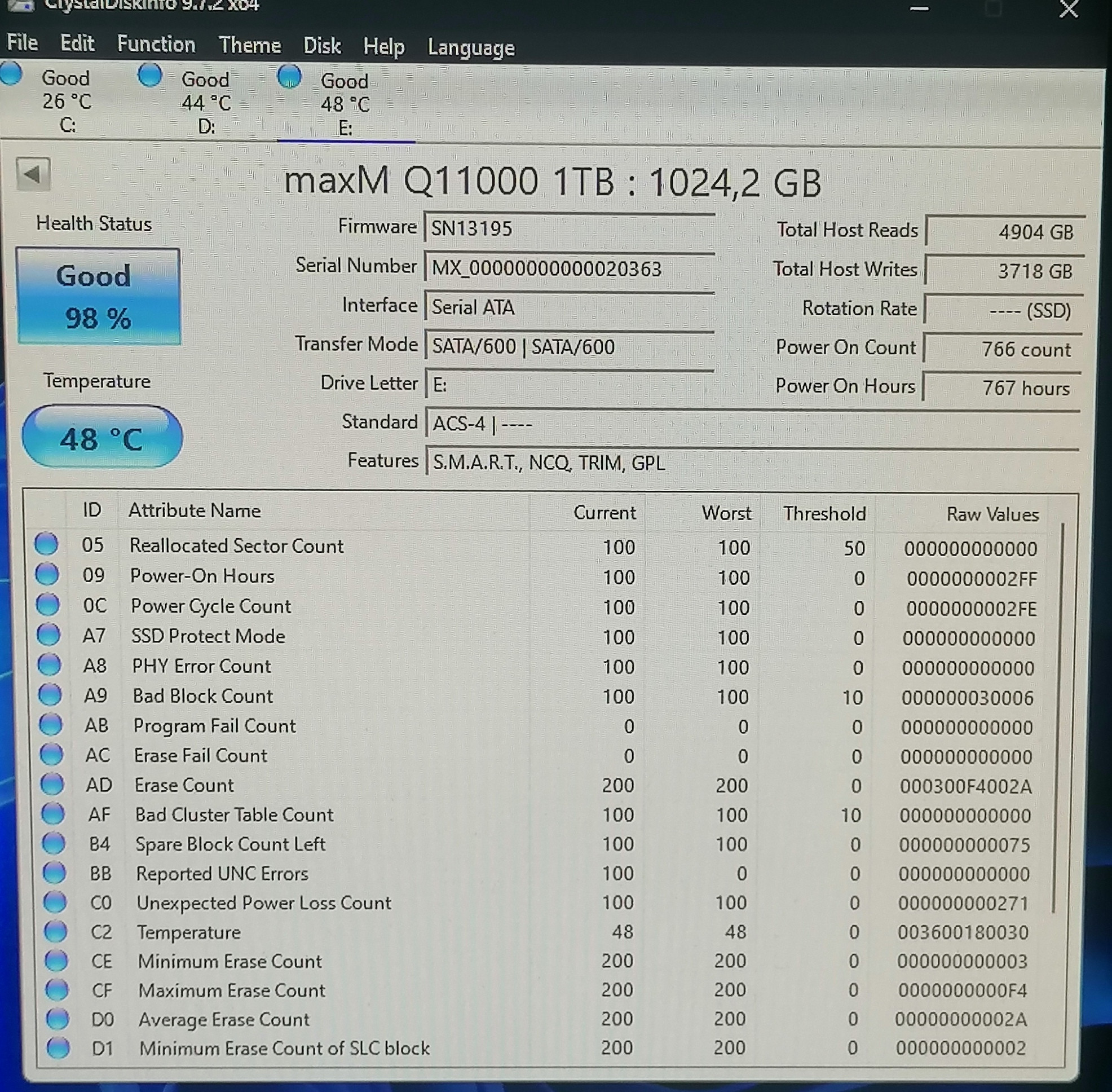The width and height of the screenshot is (1112, 1092).
Task: Click the Power On Count value
Action: (1003, 349)
